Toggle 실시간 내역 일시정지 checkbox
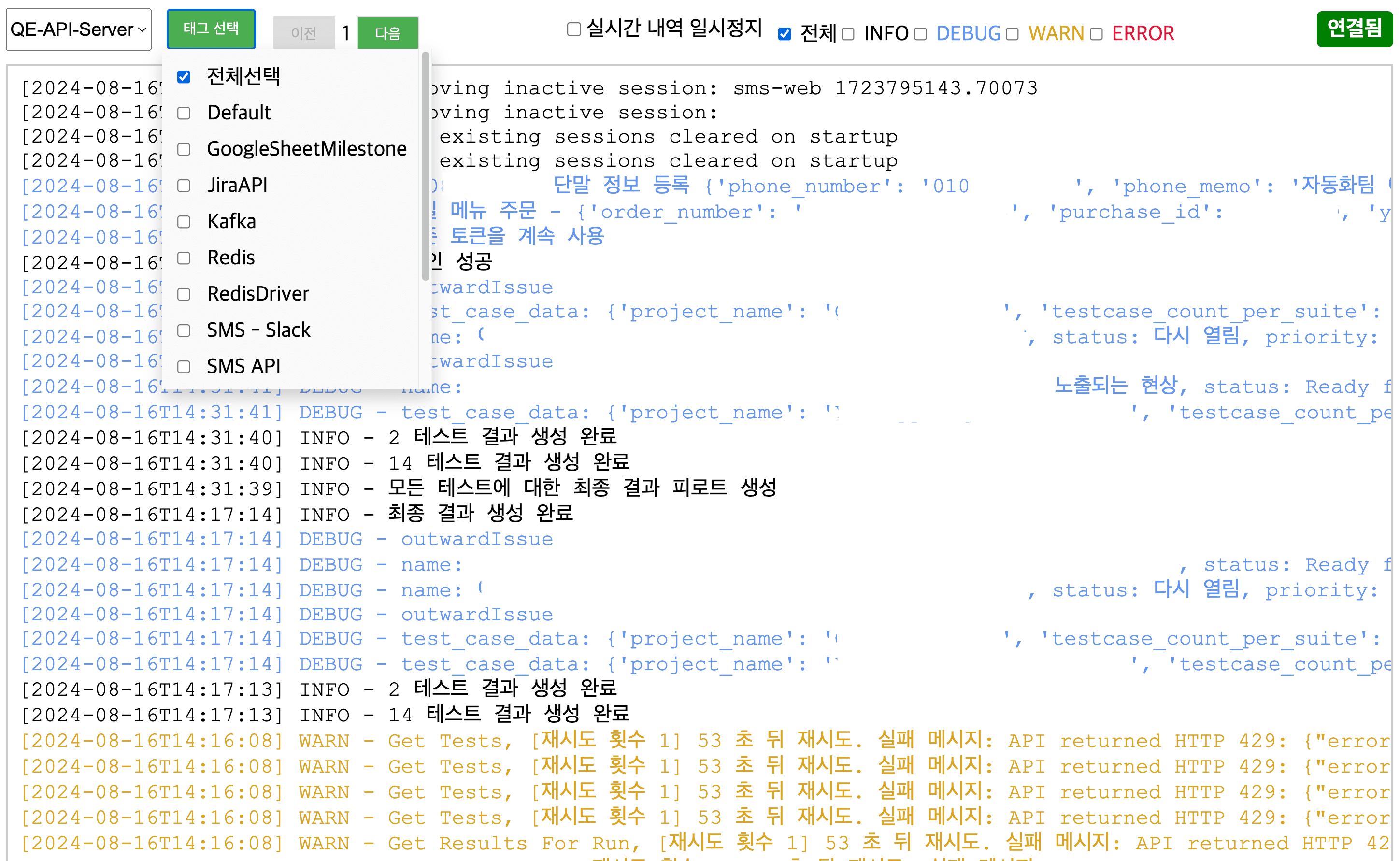 (574, 29)
